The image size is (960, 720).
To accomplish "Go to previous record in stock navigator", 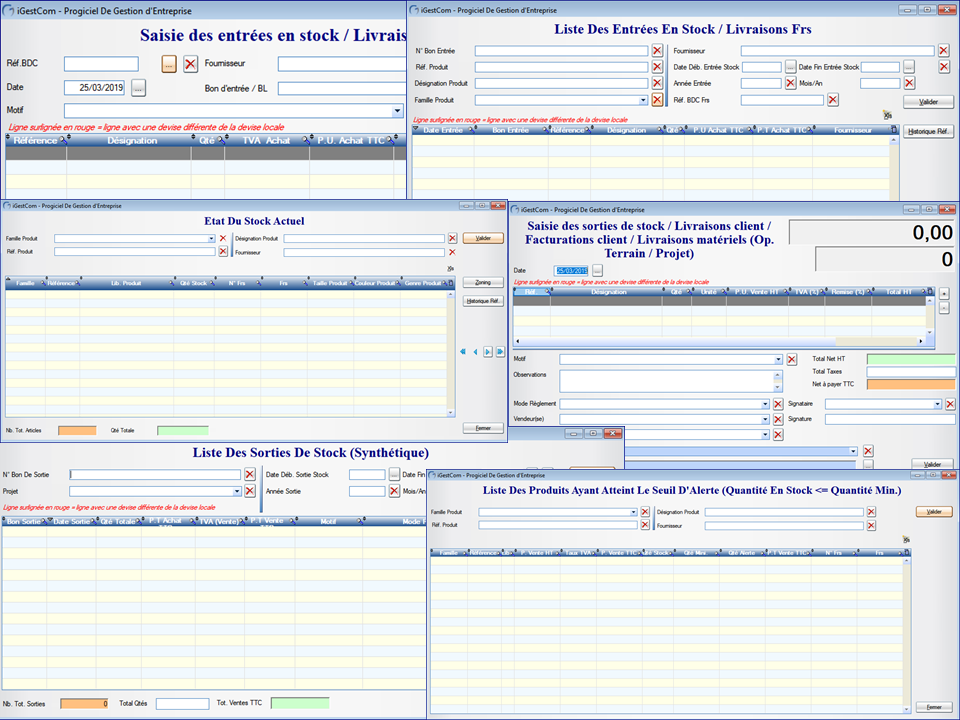I will point(475,351).
